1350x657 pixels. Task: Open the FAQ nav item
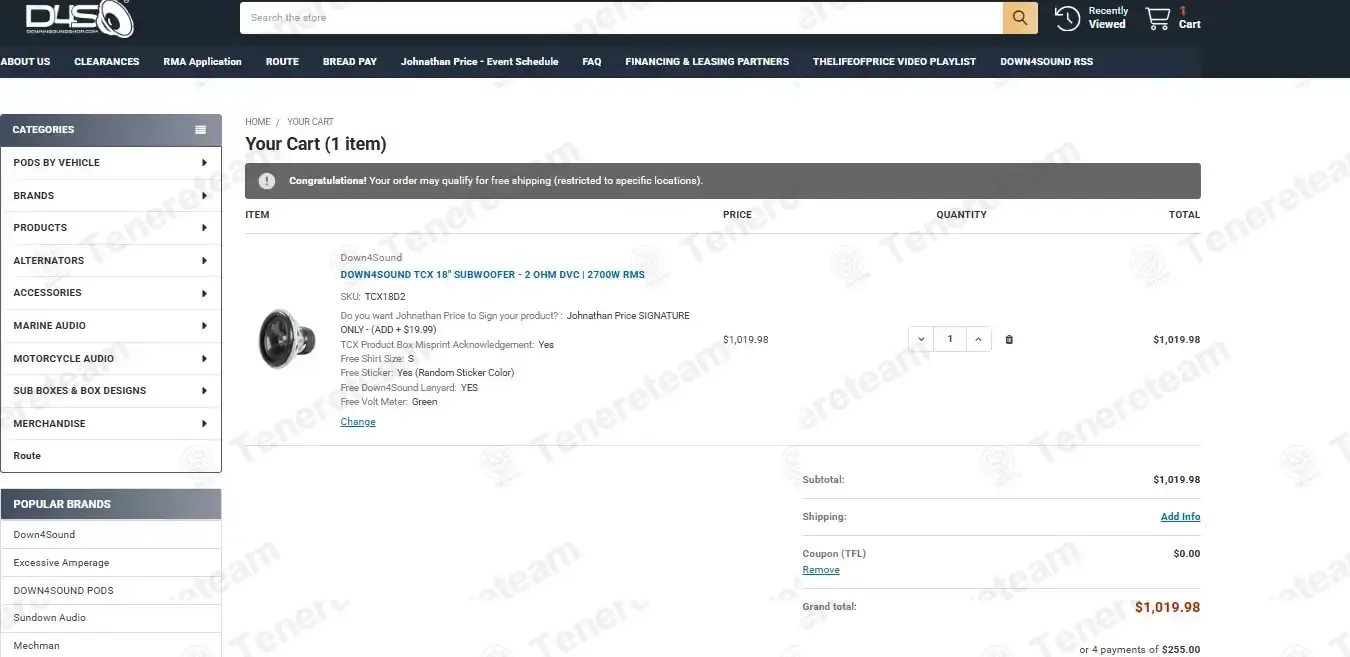coord(592,62)
